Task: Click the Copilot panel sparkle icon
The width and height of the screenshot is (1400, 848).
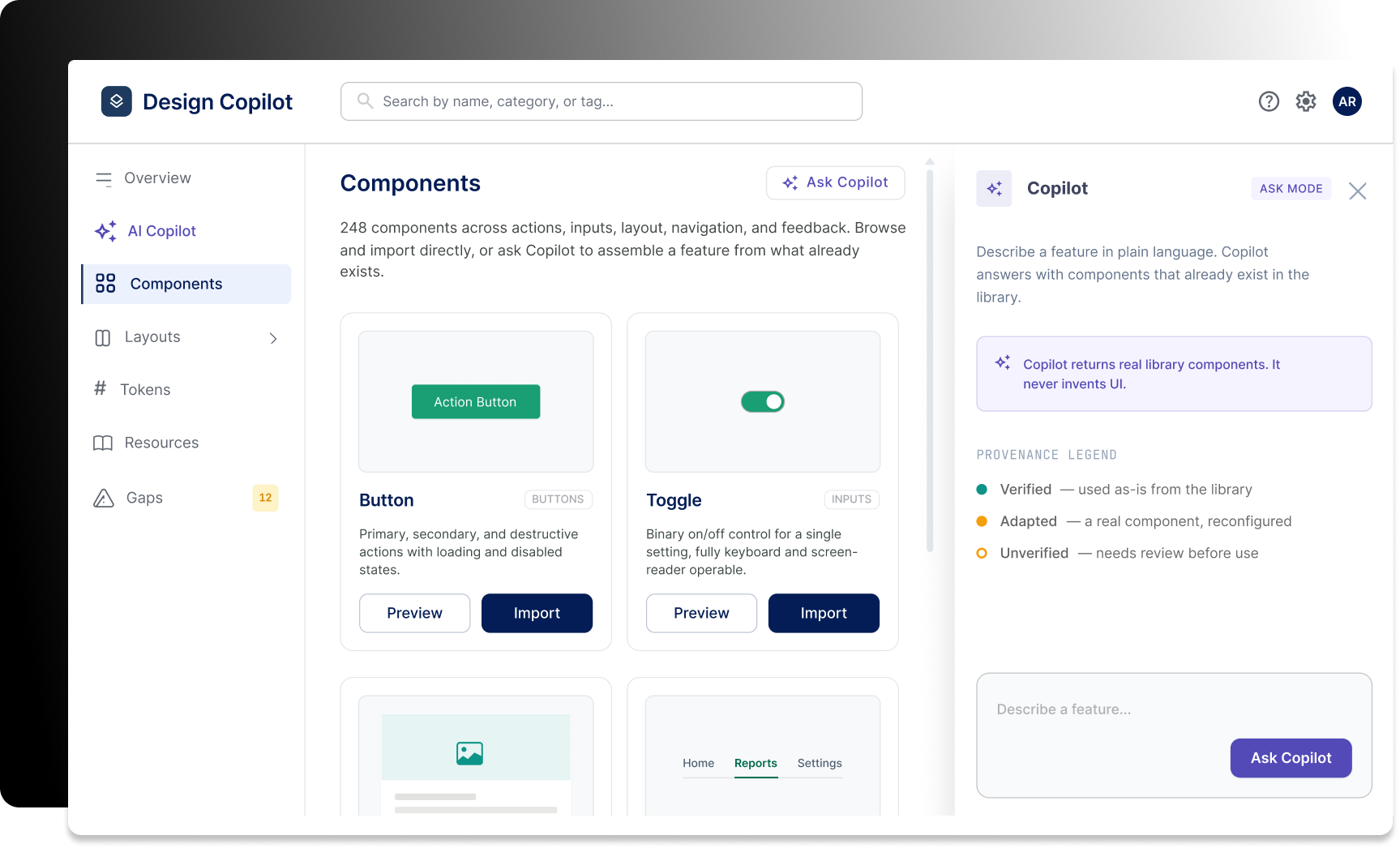Action: click(x=994, y=189)
